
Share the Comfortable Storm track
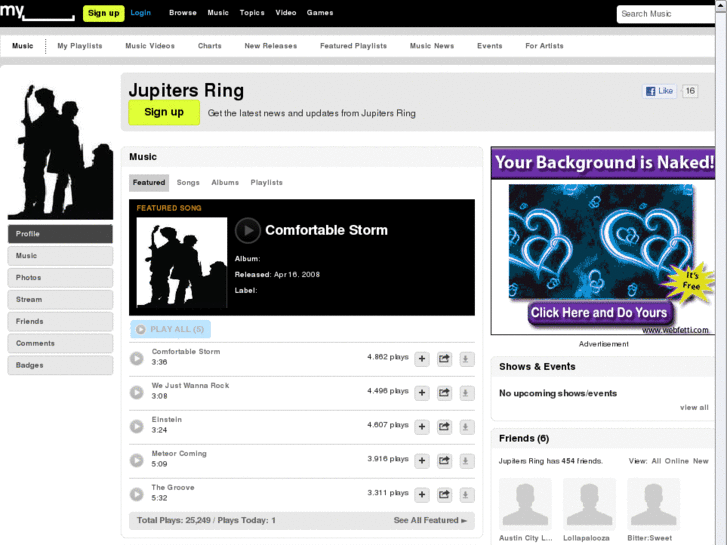pos(444,359)
